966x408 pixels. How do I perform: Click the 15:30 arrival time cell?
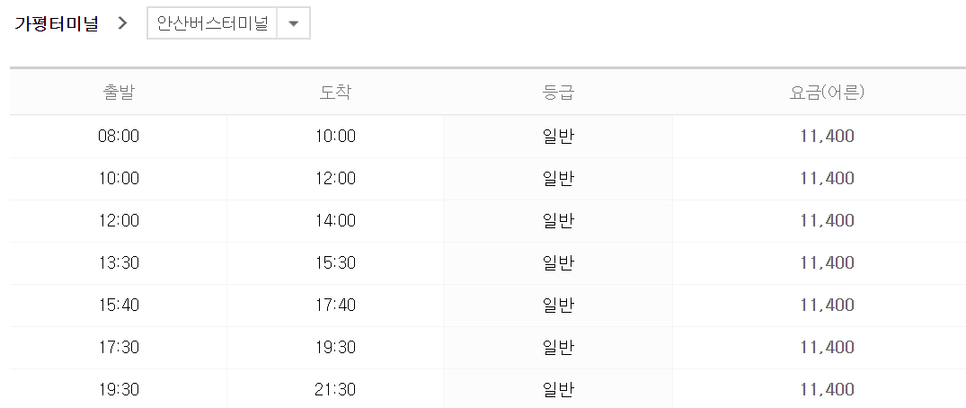click(x=335, y=262)
